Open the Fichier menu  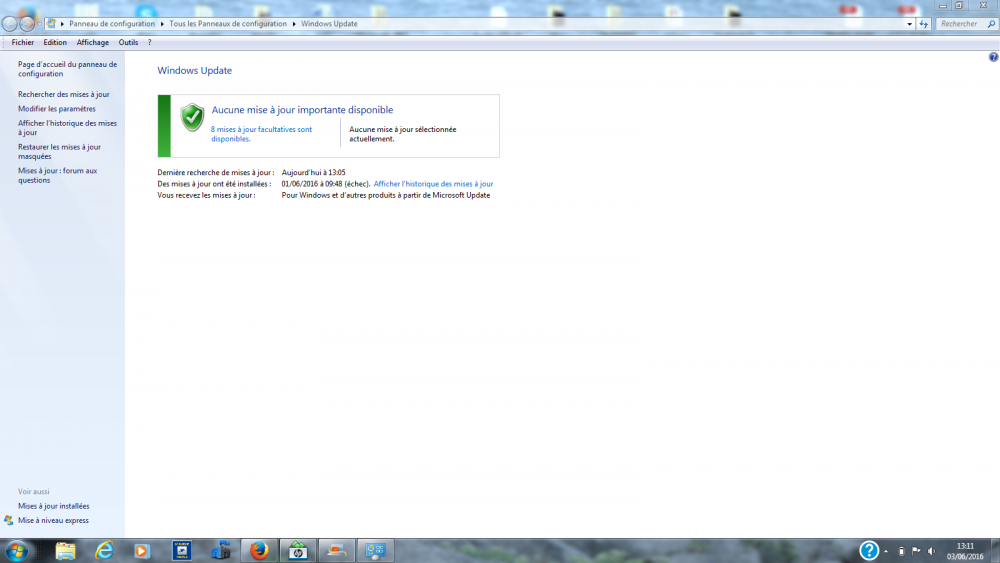pos(22,43)
